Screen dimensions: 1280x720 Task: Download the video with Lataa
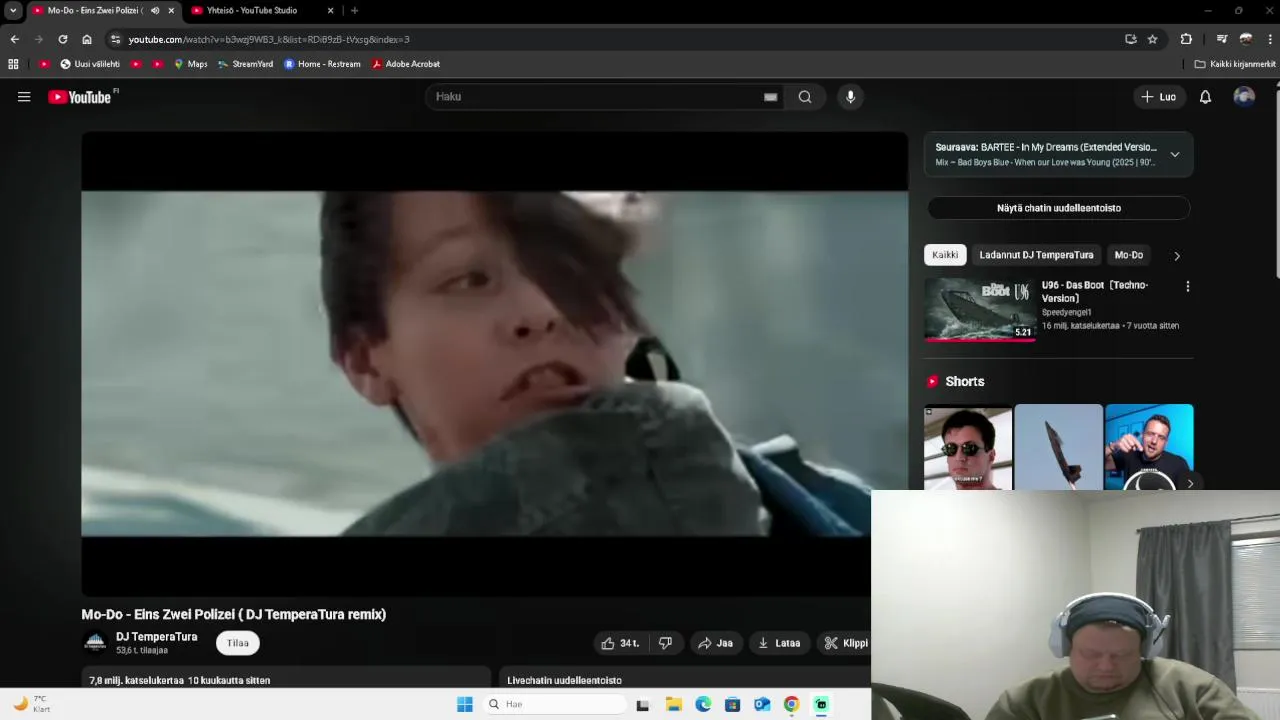tap(779, 643)
